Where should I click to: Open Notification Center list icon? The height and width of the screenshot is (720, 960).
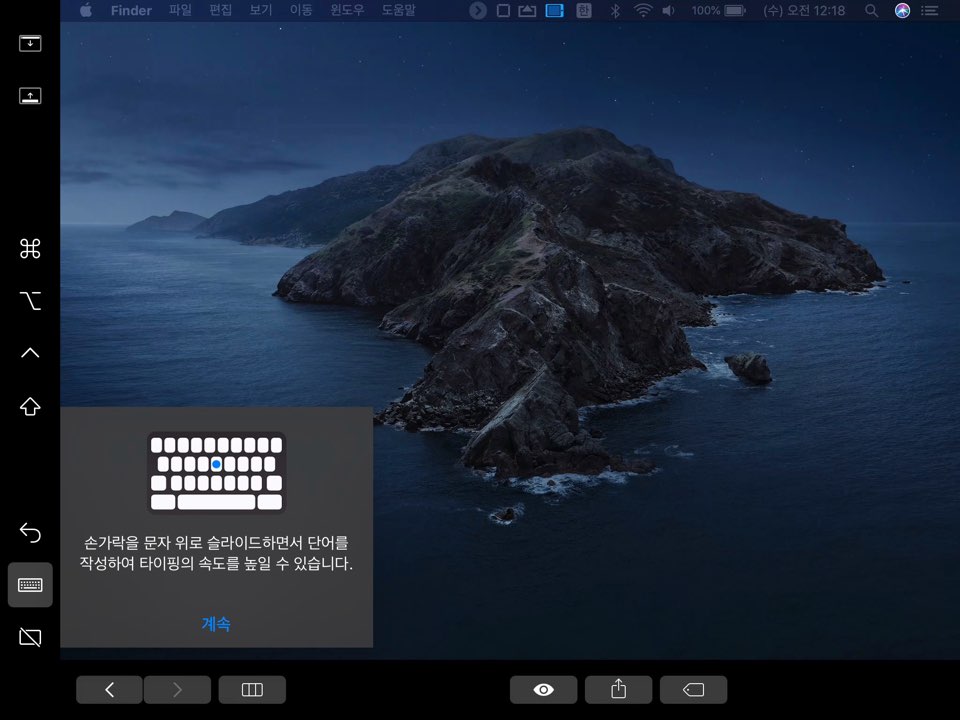coord(929,10)
